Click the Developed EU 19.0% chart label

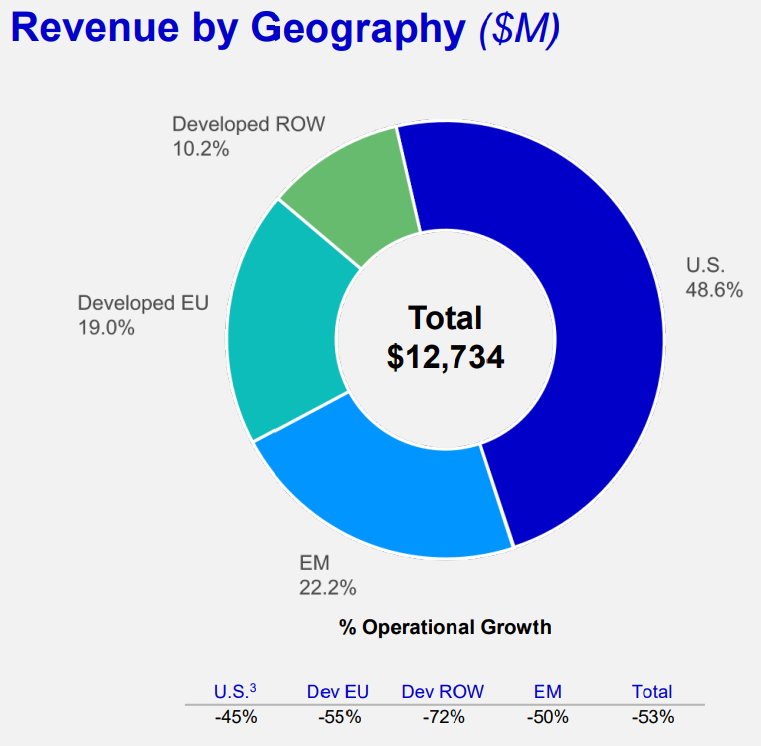pos(143,314)
